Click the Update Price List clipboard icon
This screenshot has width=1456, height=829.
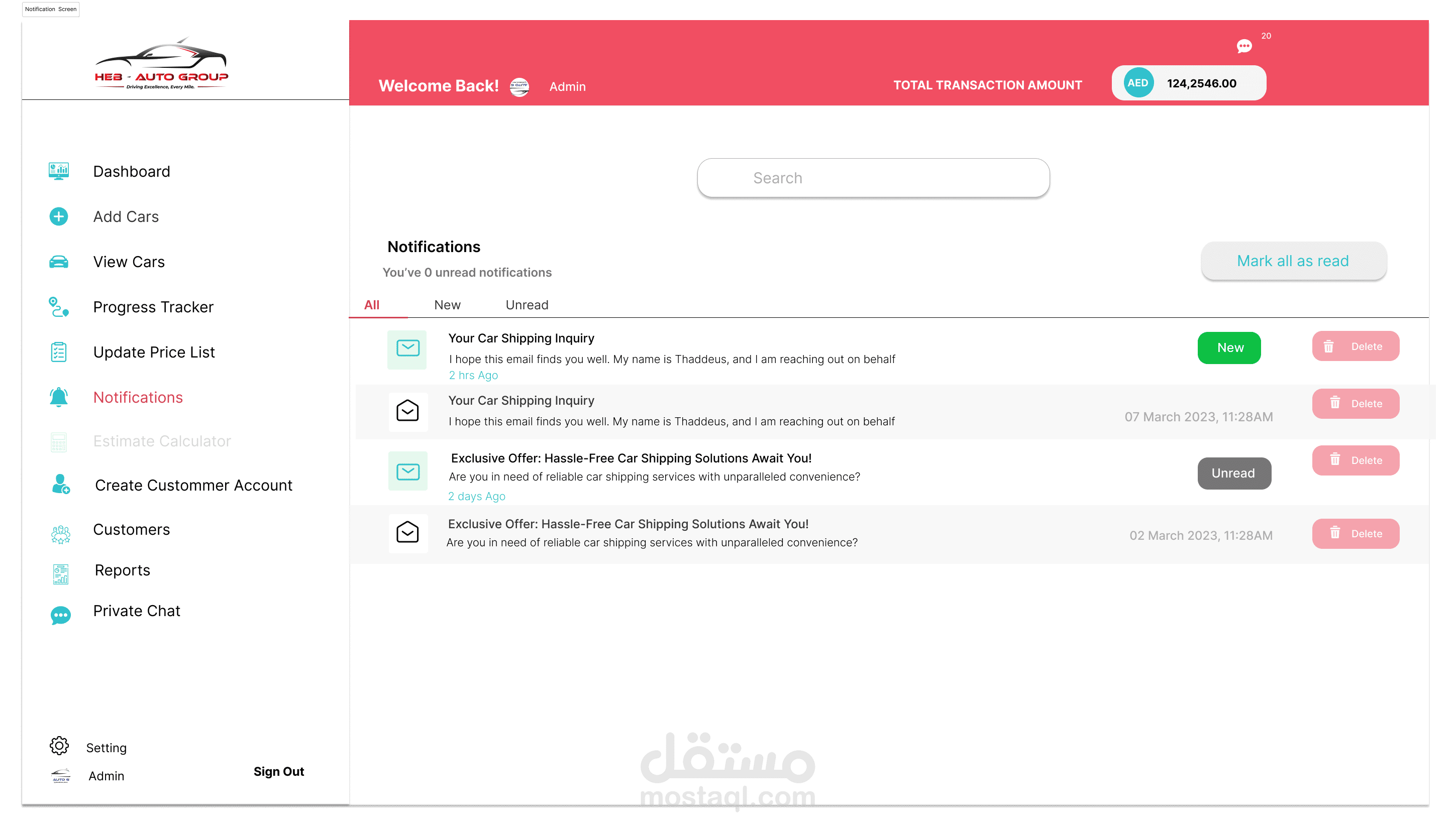pos(59,352)
